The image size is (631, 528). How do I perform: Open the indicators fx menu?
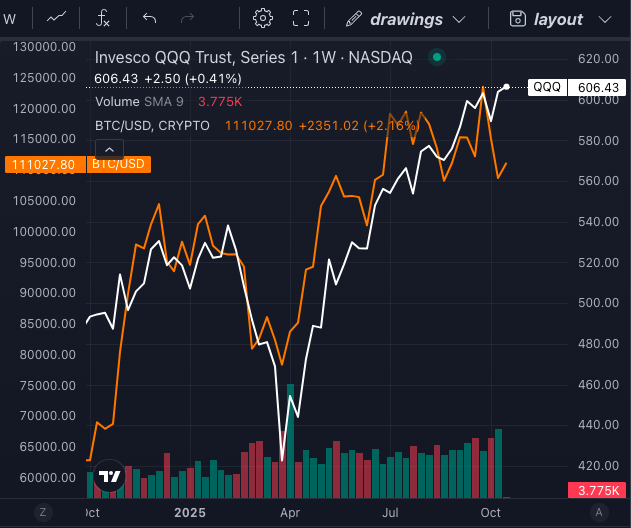click(x=103, y=18)
